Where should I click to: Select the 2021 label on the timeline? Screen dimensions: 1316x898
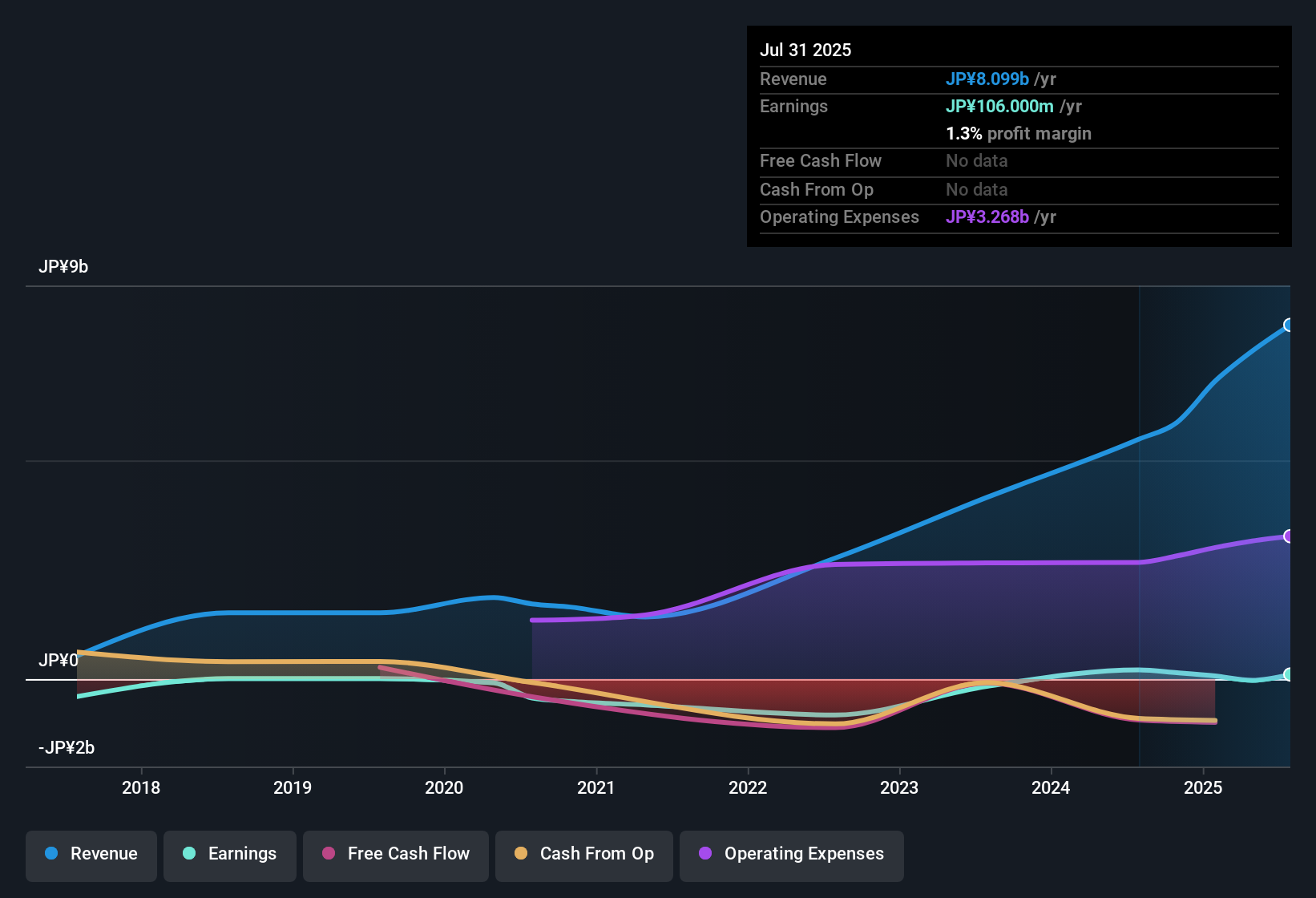pyautogui.click(x=596, y=788)
